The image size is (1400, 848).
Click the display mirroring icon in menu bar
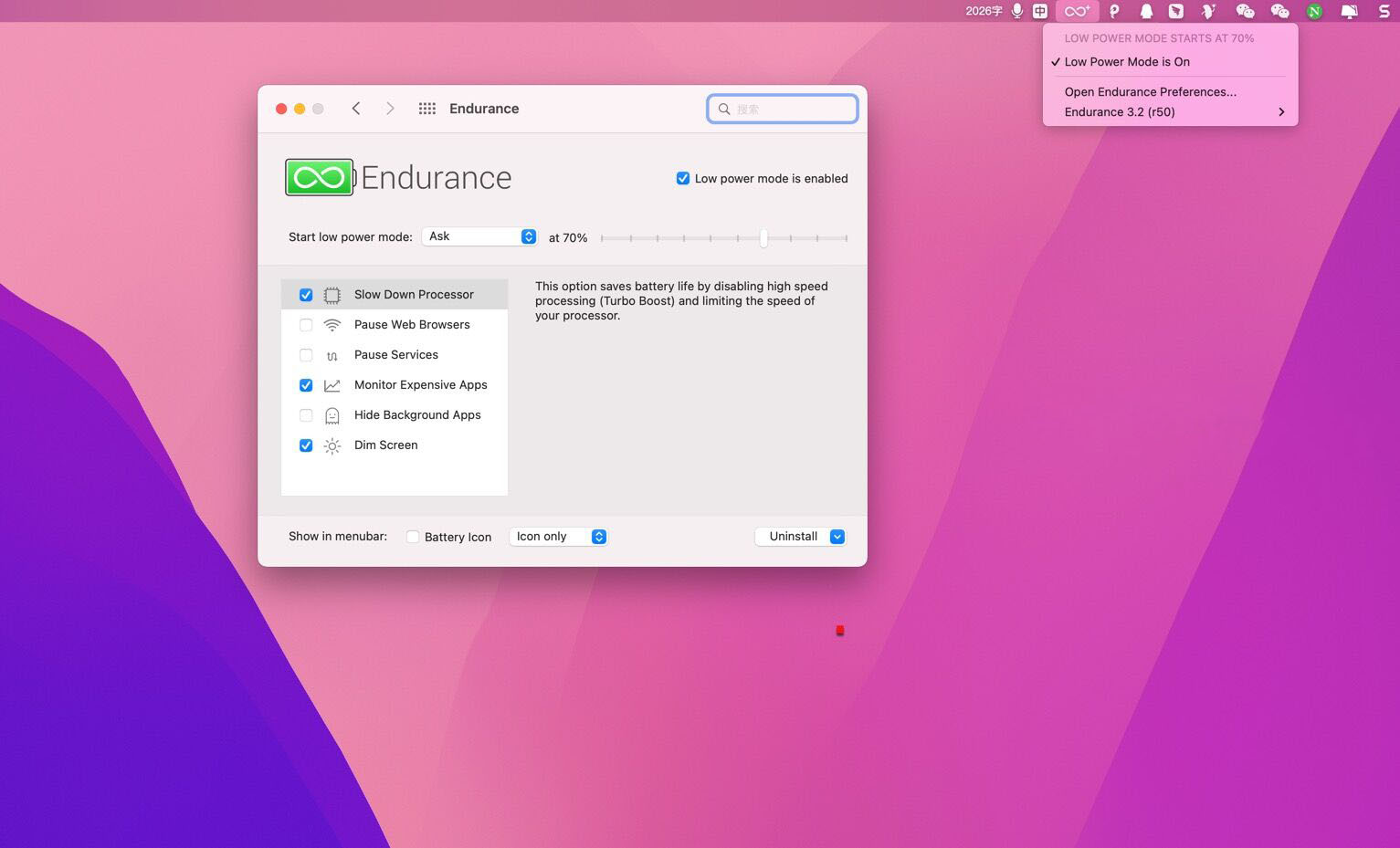[x=1349, y=11]
